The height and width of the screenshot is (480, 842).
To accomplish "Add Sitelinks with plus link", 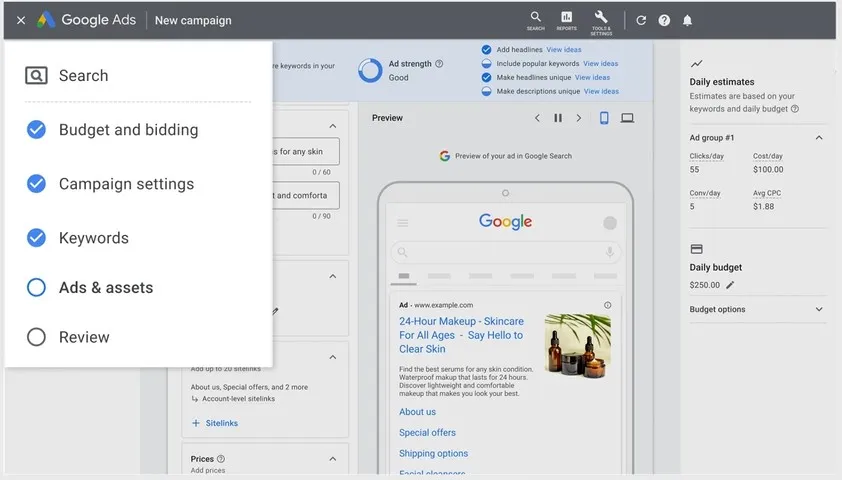I will tap(215, 423).
